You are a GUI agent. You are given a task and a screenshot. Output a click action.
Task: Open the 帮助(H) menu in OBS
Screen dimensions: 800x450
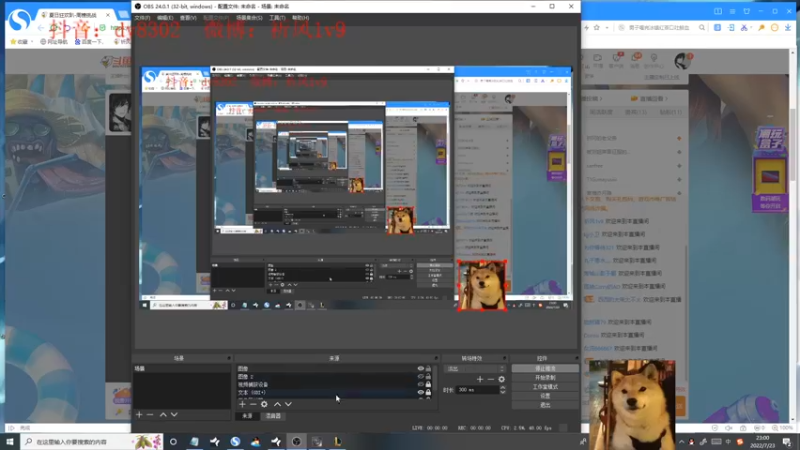click(x=301, y=18)
